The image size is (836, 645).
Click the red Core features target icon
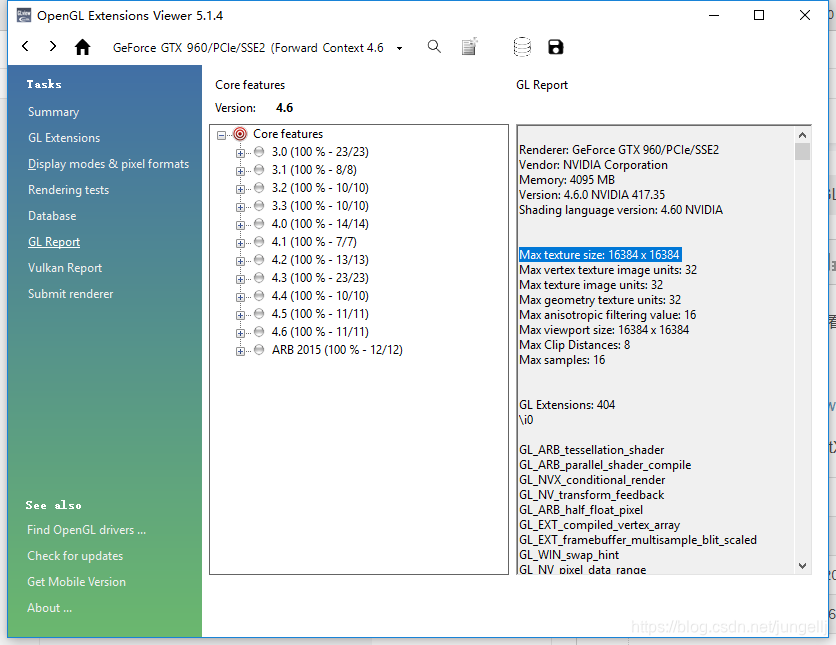(x=240, y=134)
